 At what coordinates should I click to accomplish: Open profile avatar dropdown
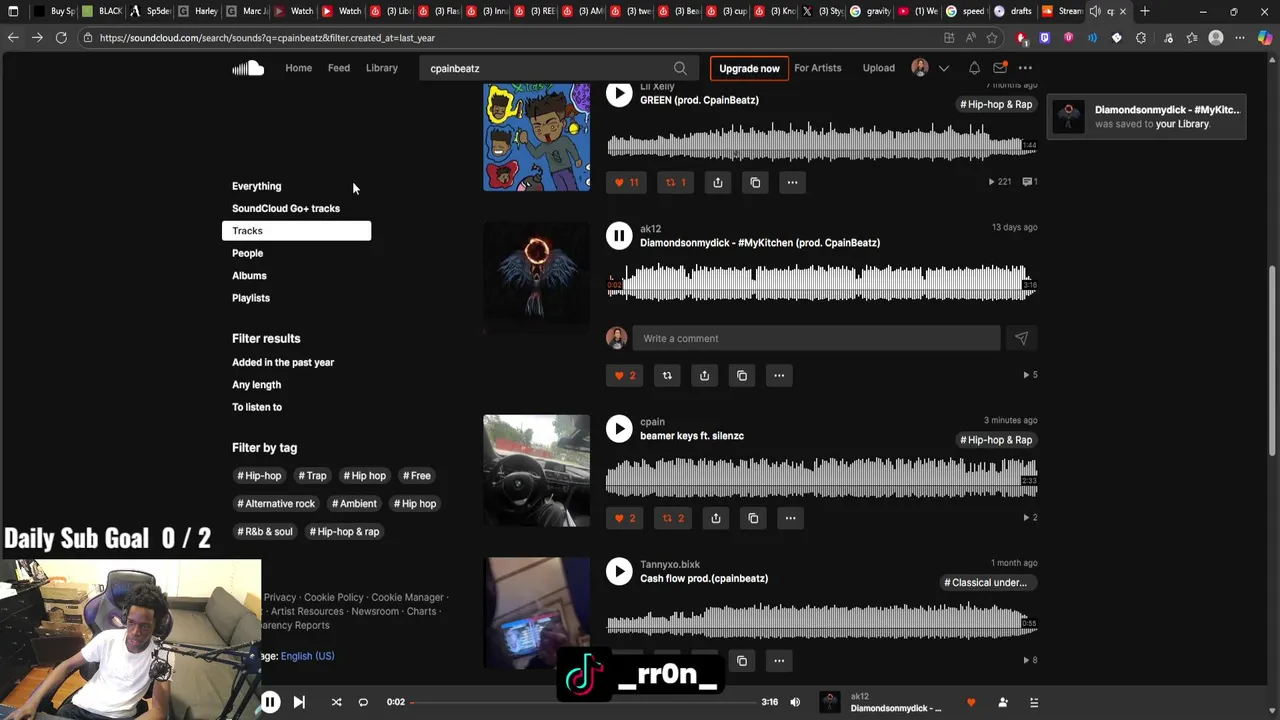930,68
